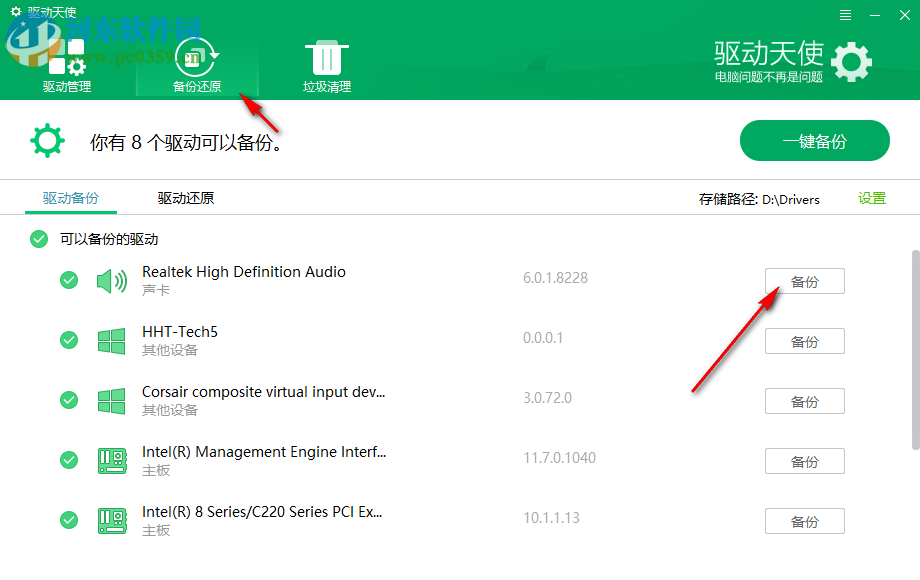
Task: Click the 备份 button for Realtek audio driver
Action: 804,281
